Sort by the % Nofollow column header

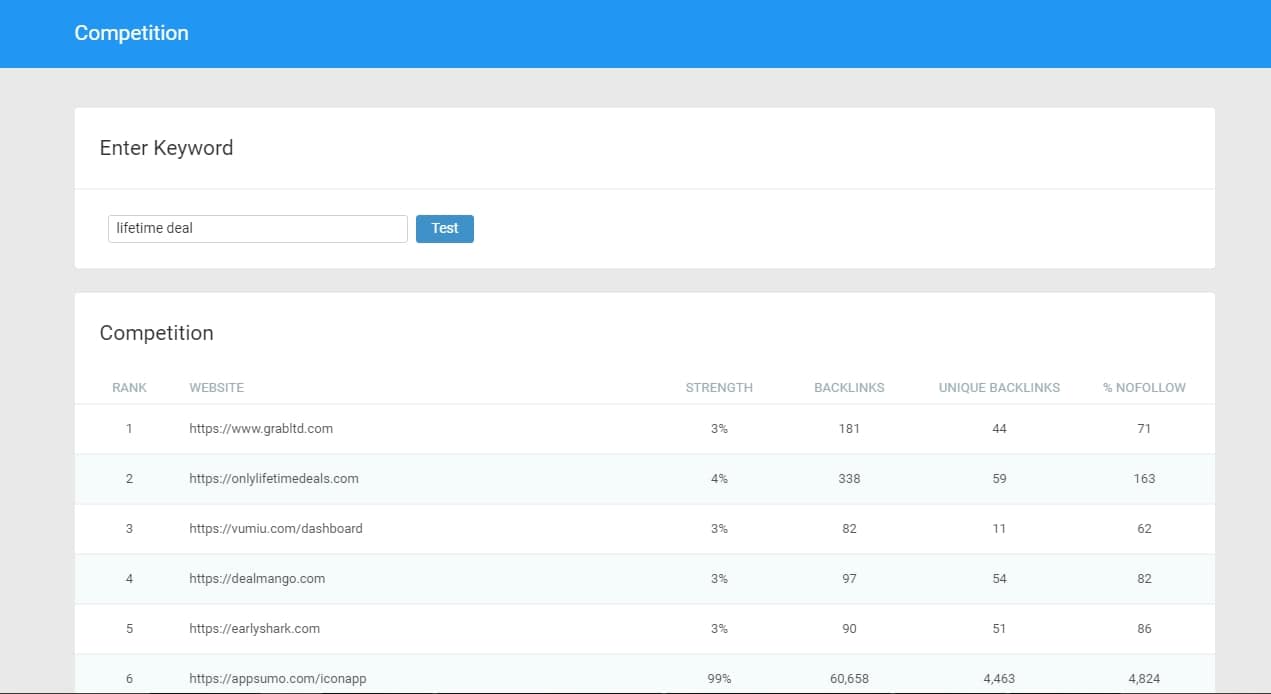1144,388
